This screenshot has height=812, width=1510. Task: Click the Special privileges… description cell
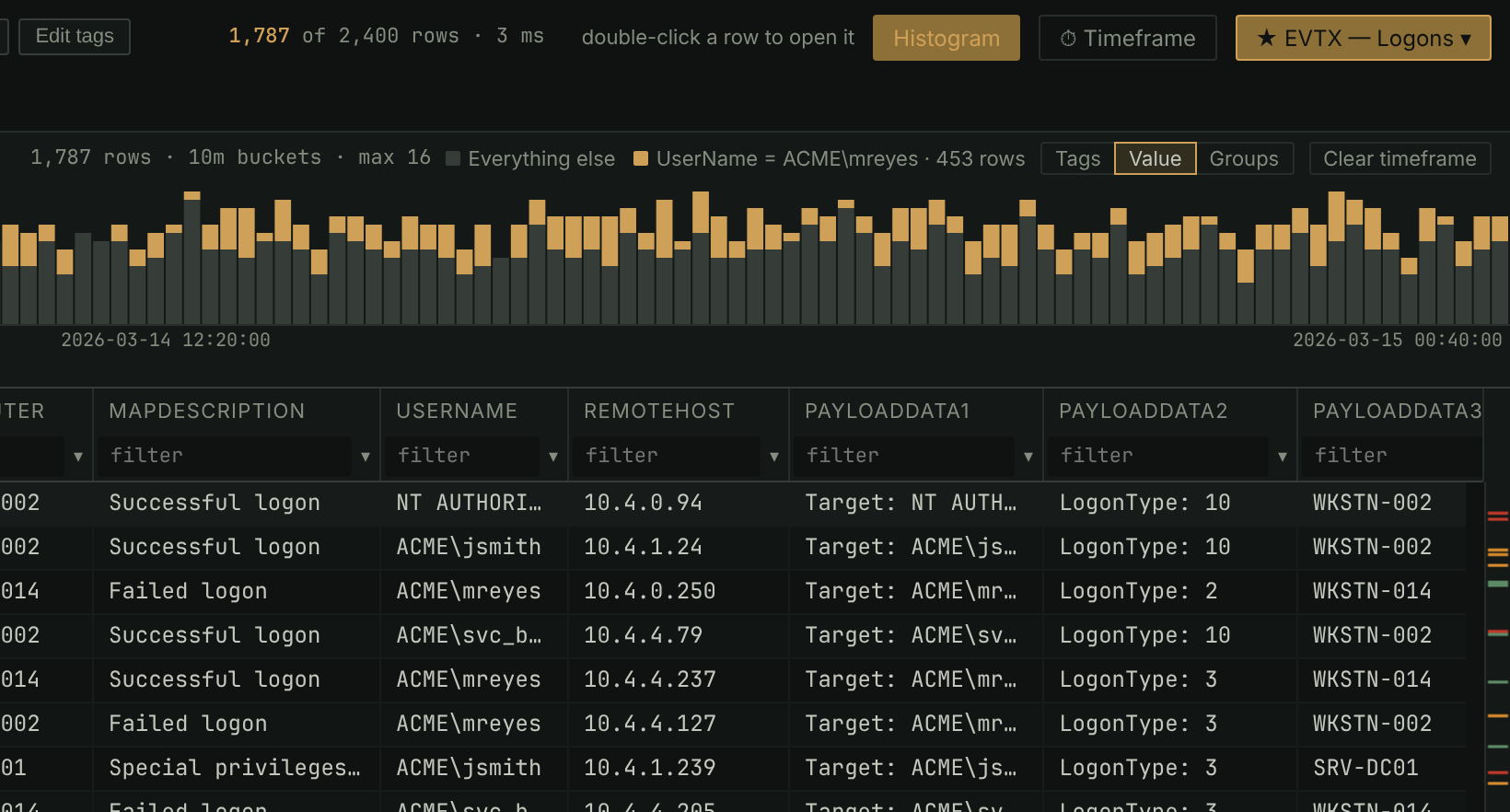235,769
